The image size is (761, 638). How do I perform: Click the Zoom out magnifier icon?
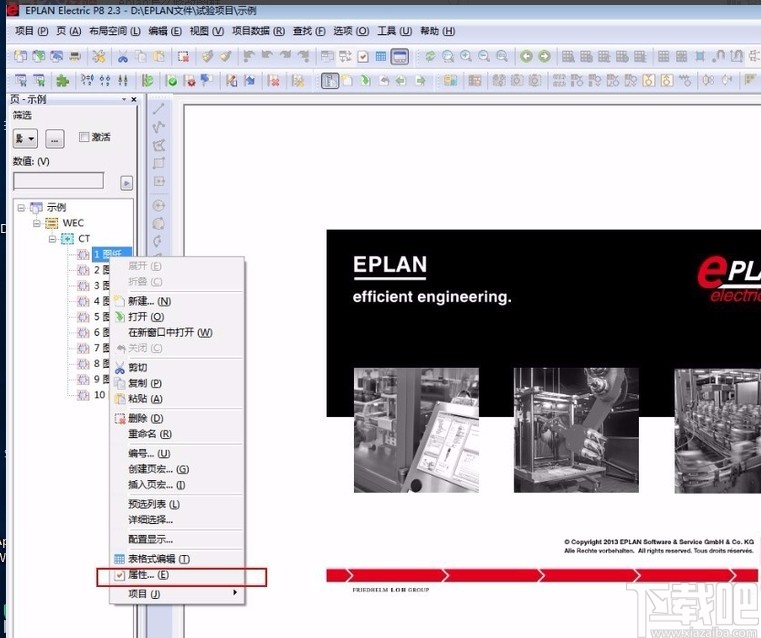(484, 57)
